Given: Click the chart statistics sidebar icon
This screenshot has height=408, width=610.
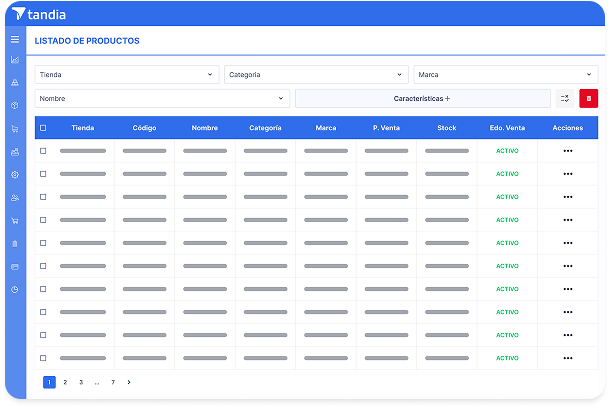Looking at the screenshot, I should pyautogui.click(x=15, y=60).
